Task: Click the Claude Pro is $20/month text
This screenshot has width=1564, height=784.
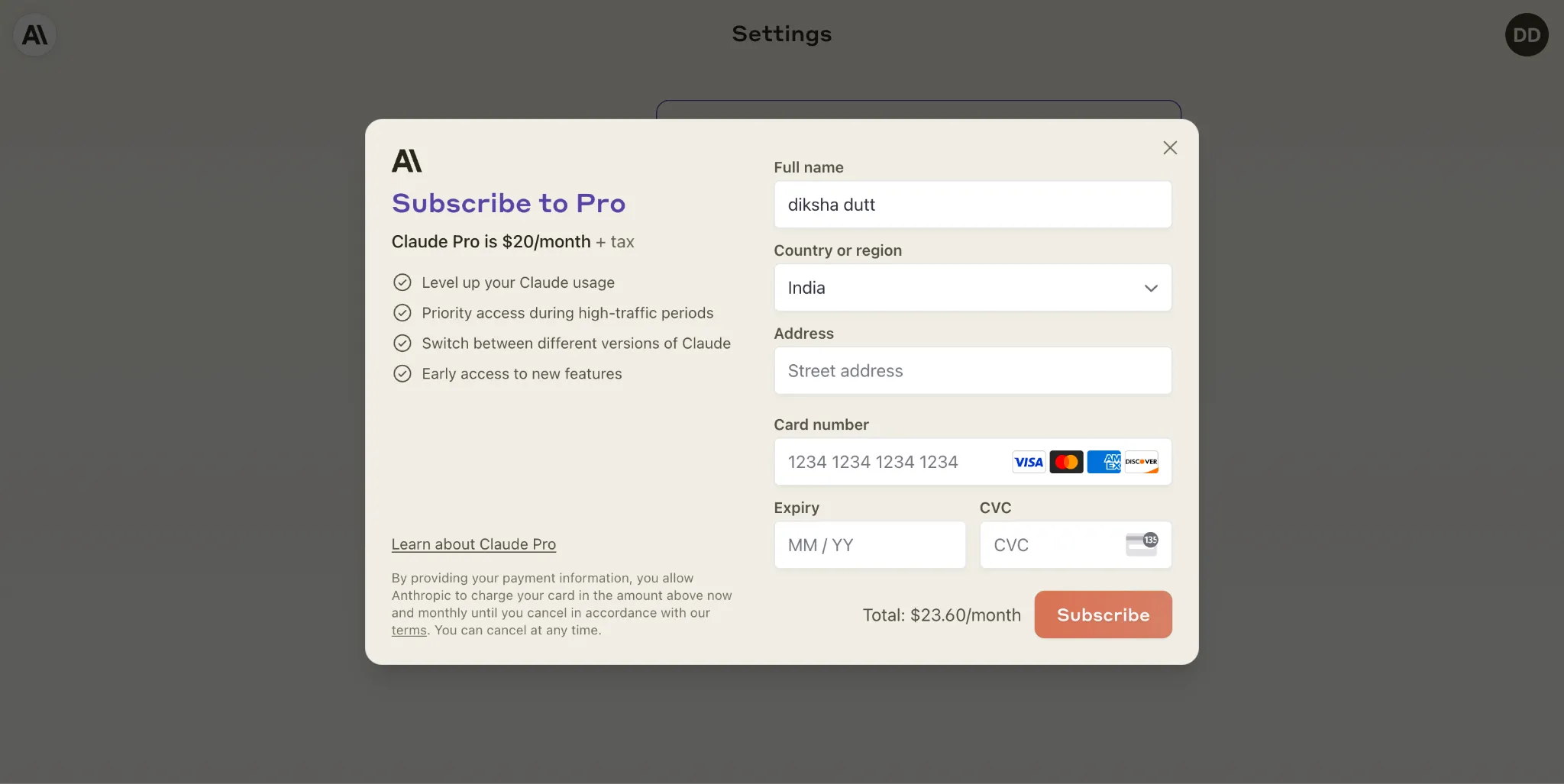Action: [x=491, y=242]
